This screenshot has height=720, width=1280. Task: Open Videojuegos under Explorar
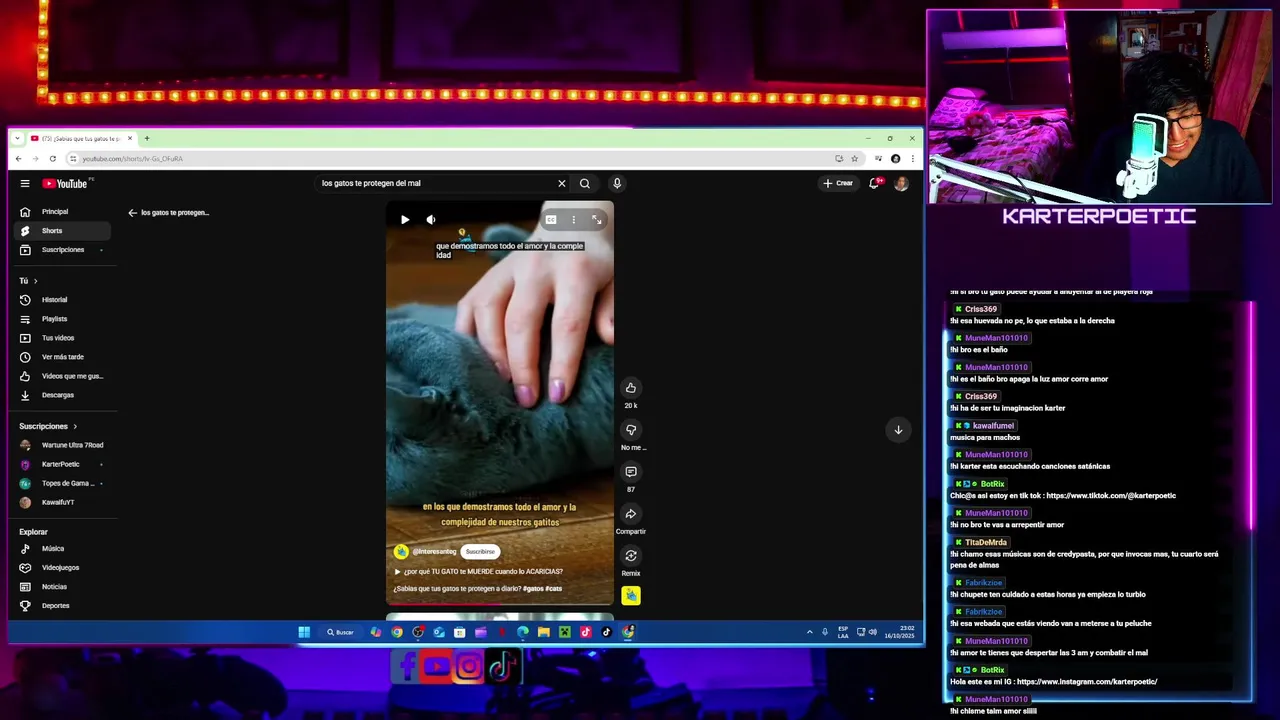[63, 568]
